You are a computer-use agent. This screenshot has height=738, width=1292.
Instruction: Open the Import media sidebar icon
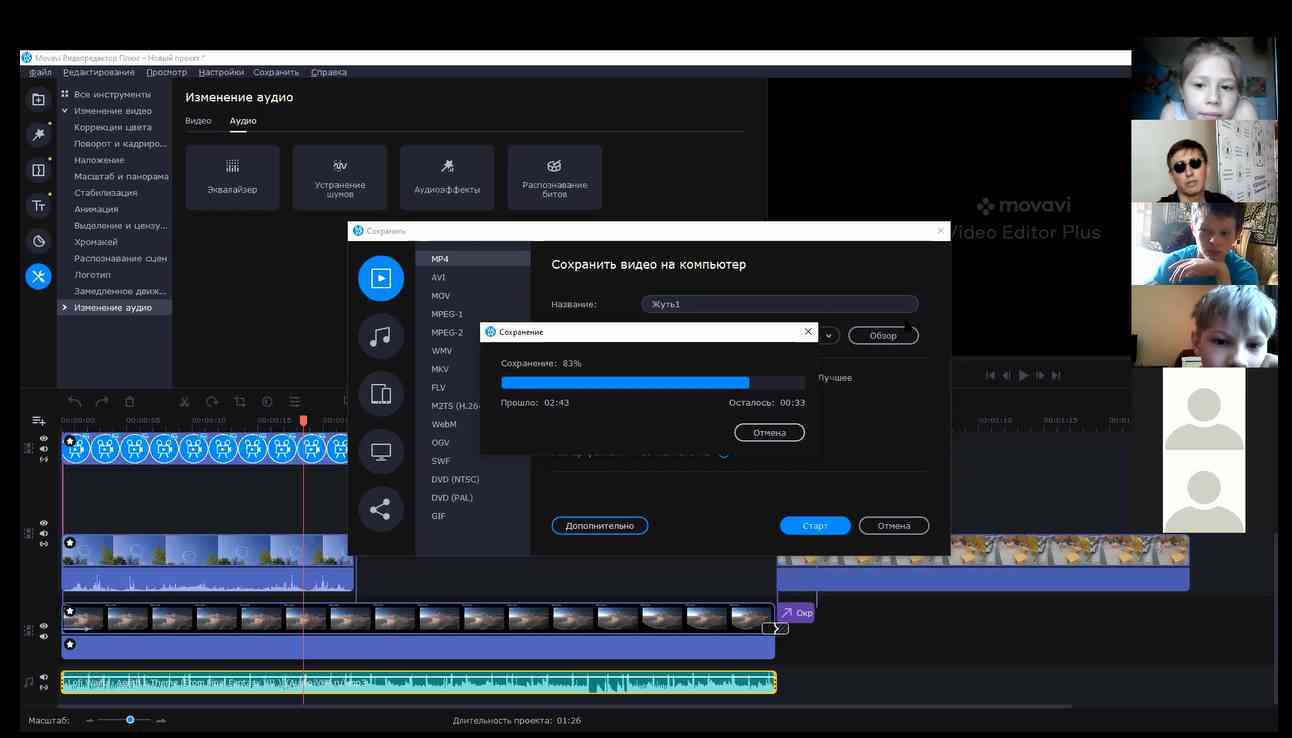pyautogui.click(x=38, y=99)
